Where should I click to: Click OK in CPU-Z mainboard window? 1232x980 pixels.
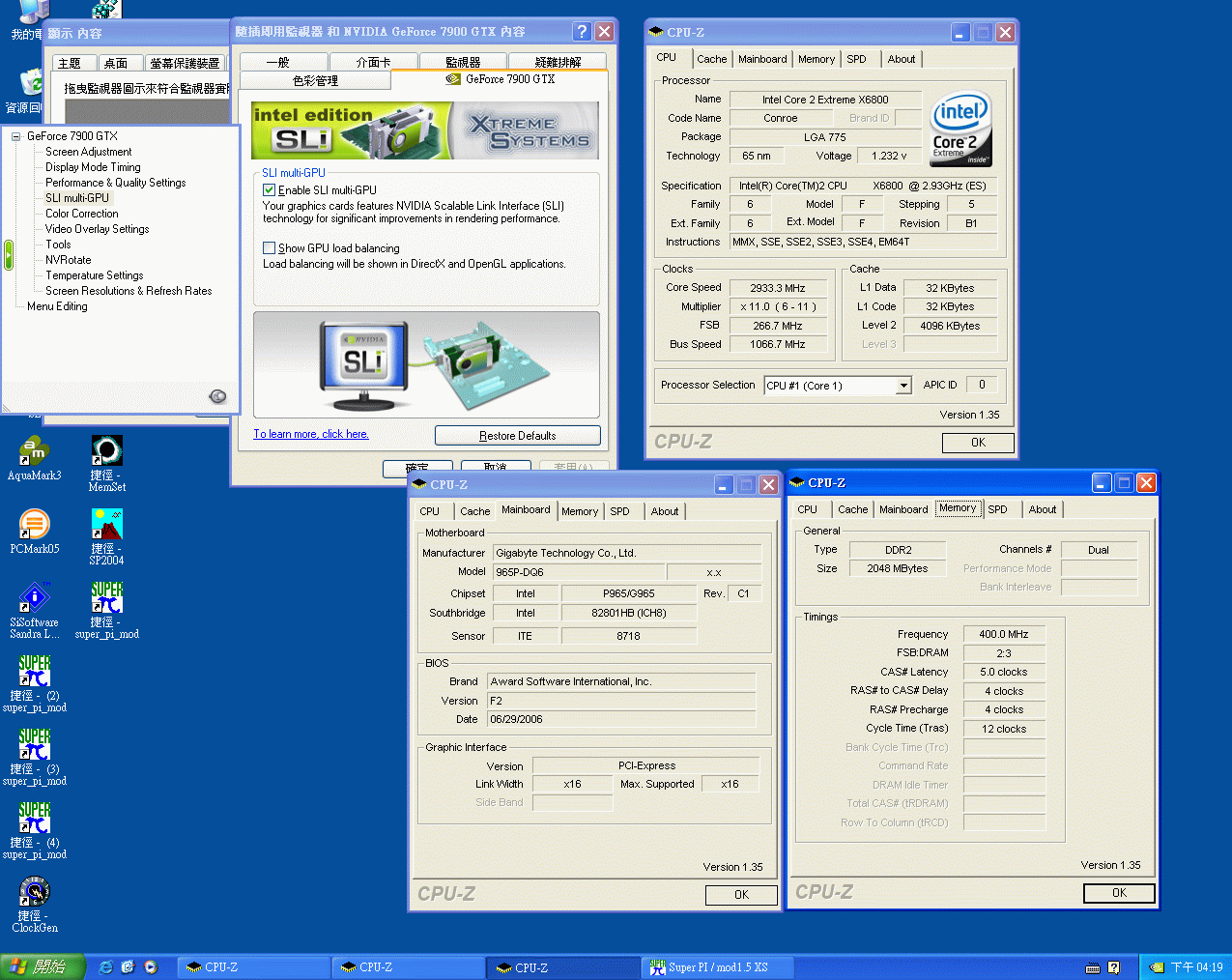(741, 895)
